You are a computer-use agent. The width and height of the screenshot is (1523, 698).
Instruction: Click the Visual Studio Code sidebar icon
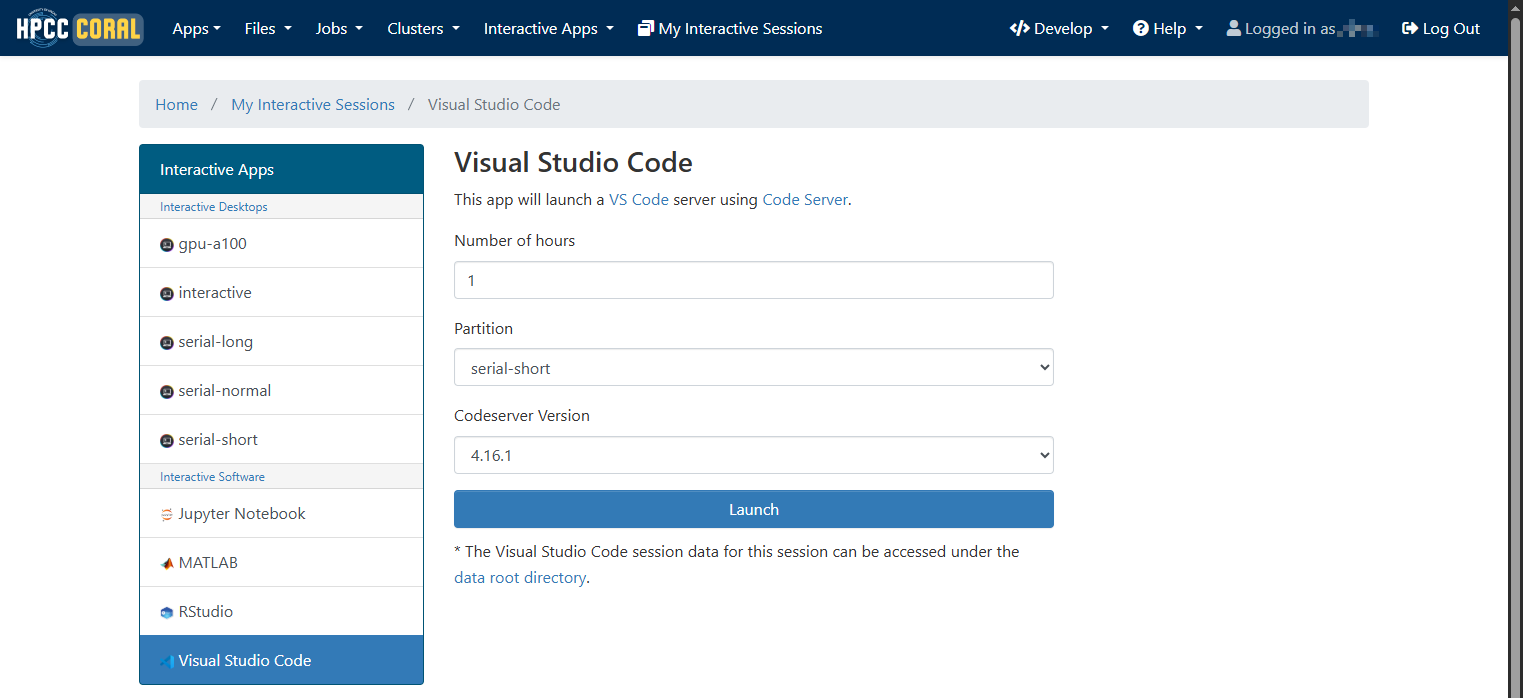(x=167, y=662)
